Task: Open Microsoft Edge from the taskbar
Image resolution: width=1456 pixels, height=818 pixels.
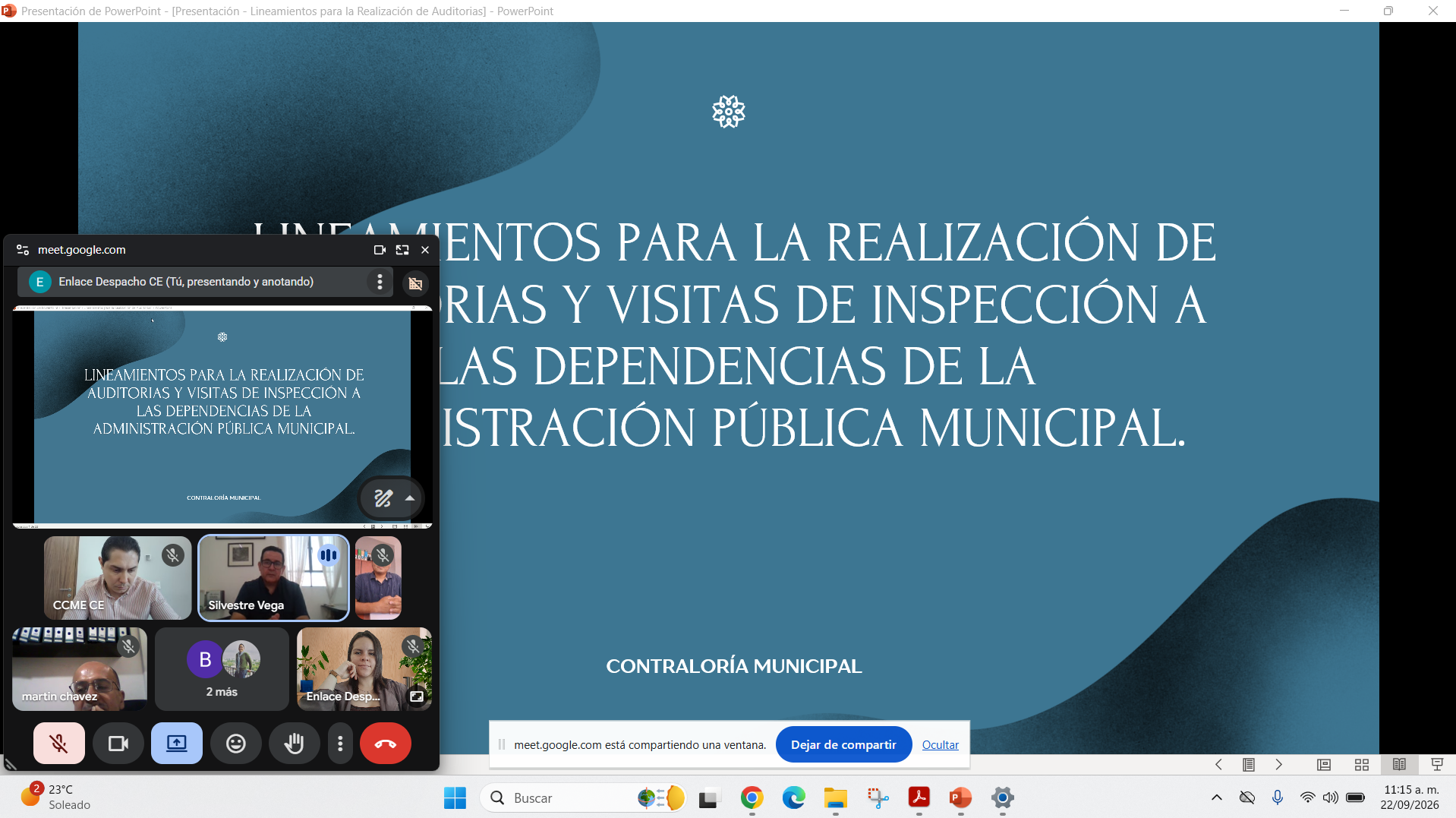Action: click(x=794, y=798)
